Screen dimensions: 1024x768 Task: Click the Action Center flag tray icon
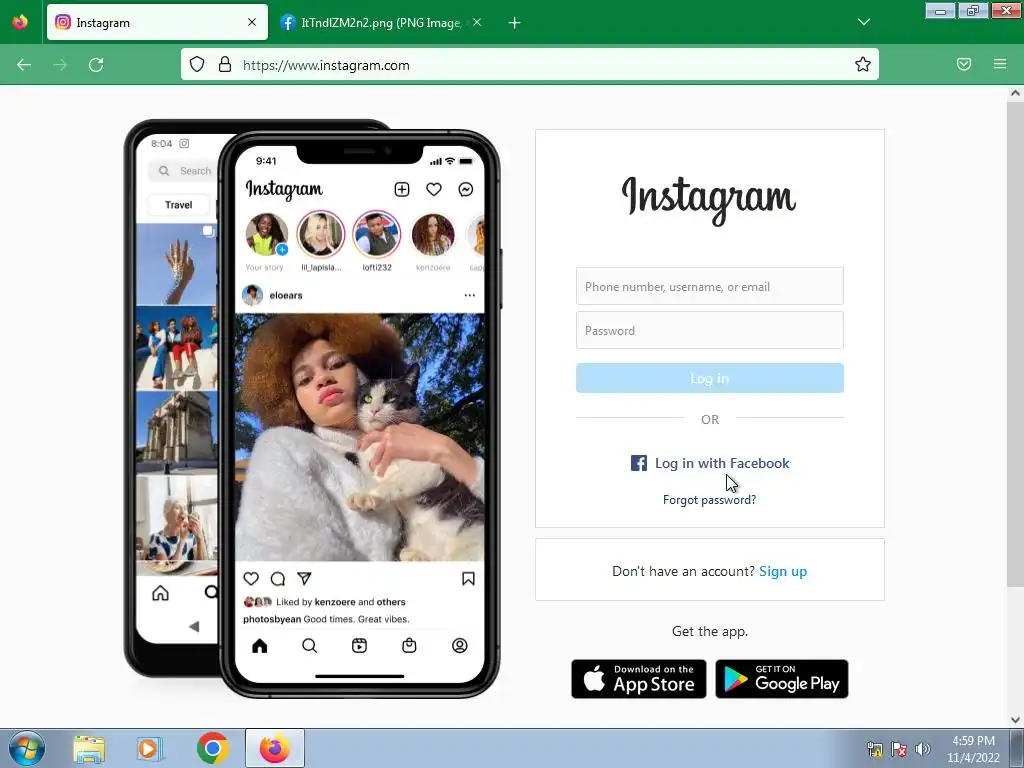coord(899,749)
